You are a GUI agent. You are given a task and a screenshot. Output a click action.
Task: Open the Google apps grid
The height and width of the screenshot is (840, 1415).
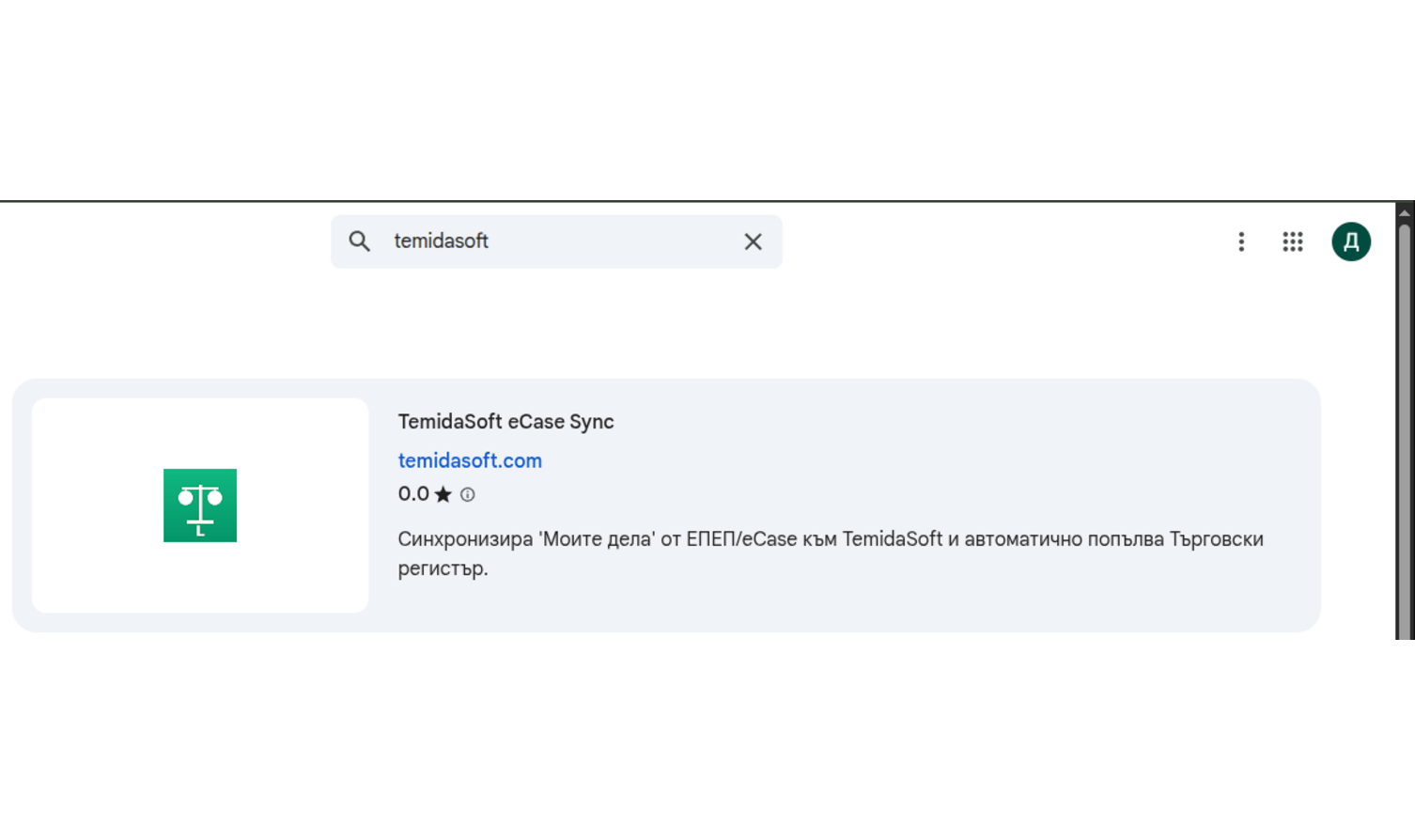click(x=1293, y=241)
